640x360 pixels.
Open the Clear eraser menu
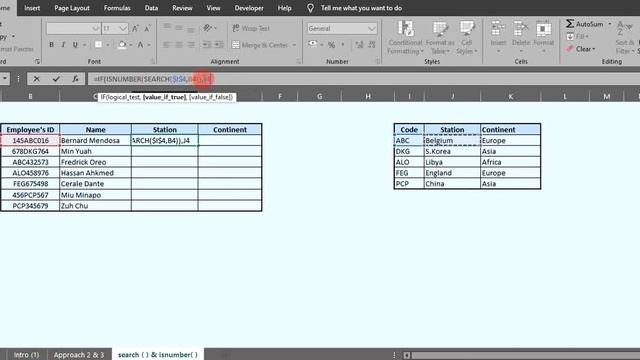click(581, 49)
